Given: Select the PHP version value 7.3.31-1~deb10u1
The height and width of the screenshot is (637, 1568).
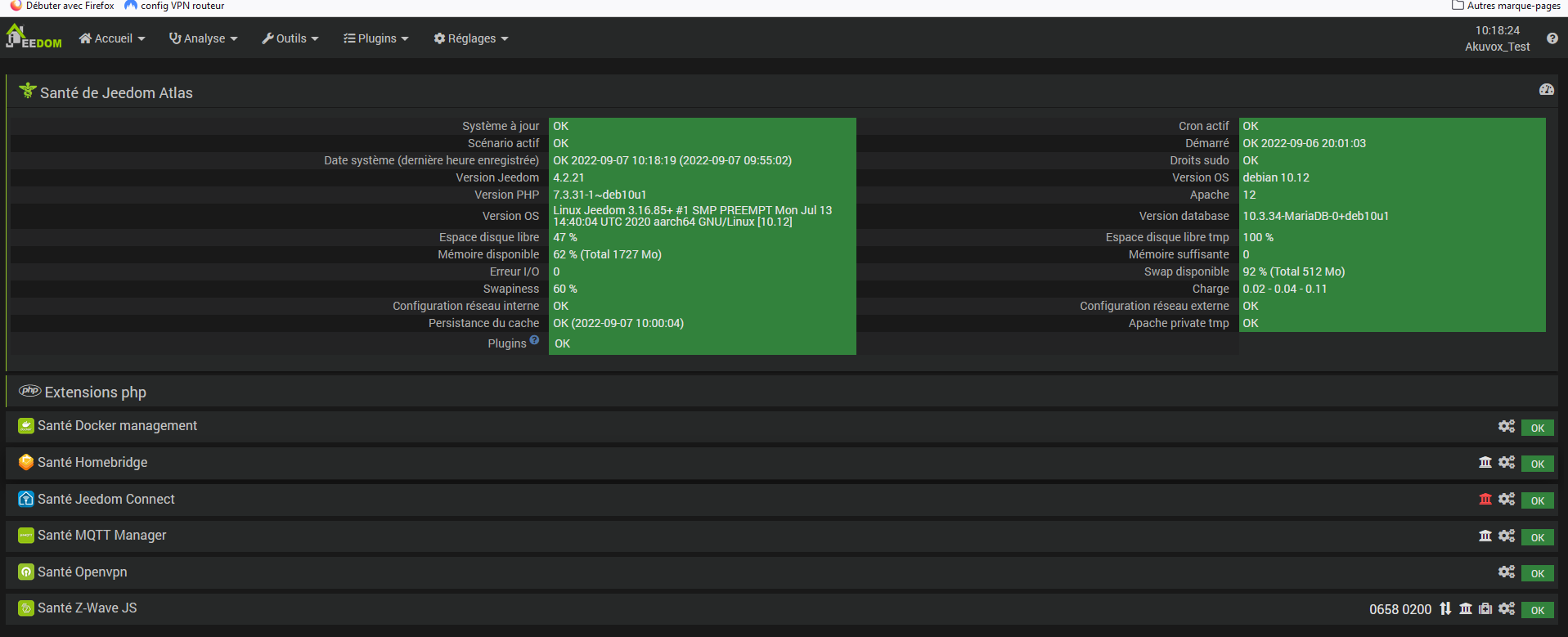Looking at the screenshot, I should click(600, 195).
